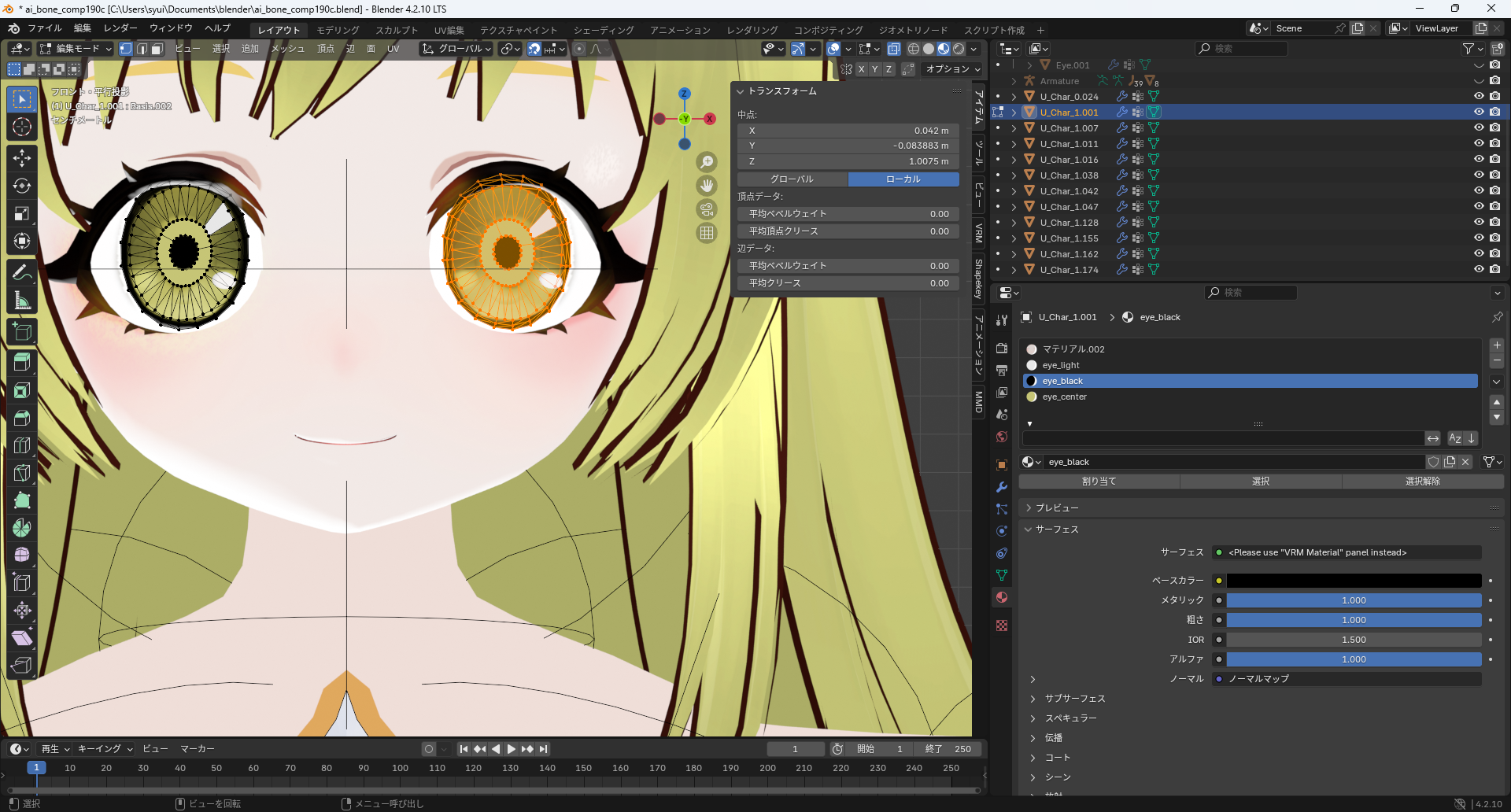Viewport: 1511px width, 812px height.
Task: Select the Scale tool in toolbar
Action: (22, 213)
